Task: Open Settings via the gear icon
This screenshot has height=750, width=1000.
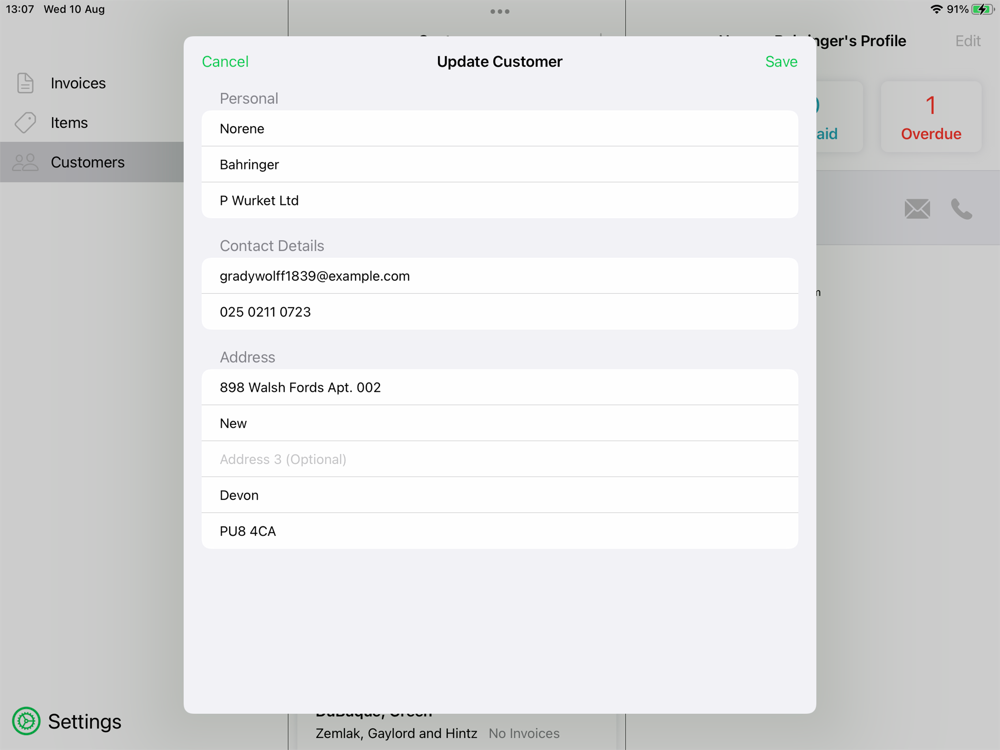Action: pos(26,721)
